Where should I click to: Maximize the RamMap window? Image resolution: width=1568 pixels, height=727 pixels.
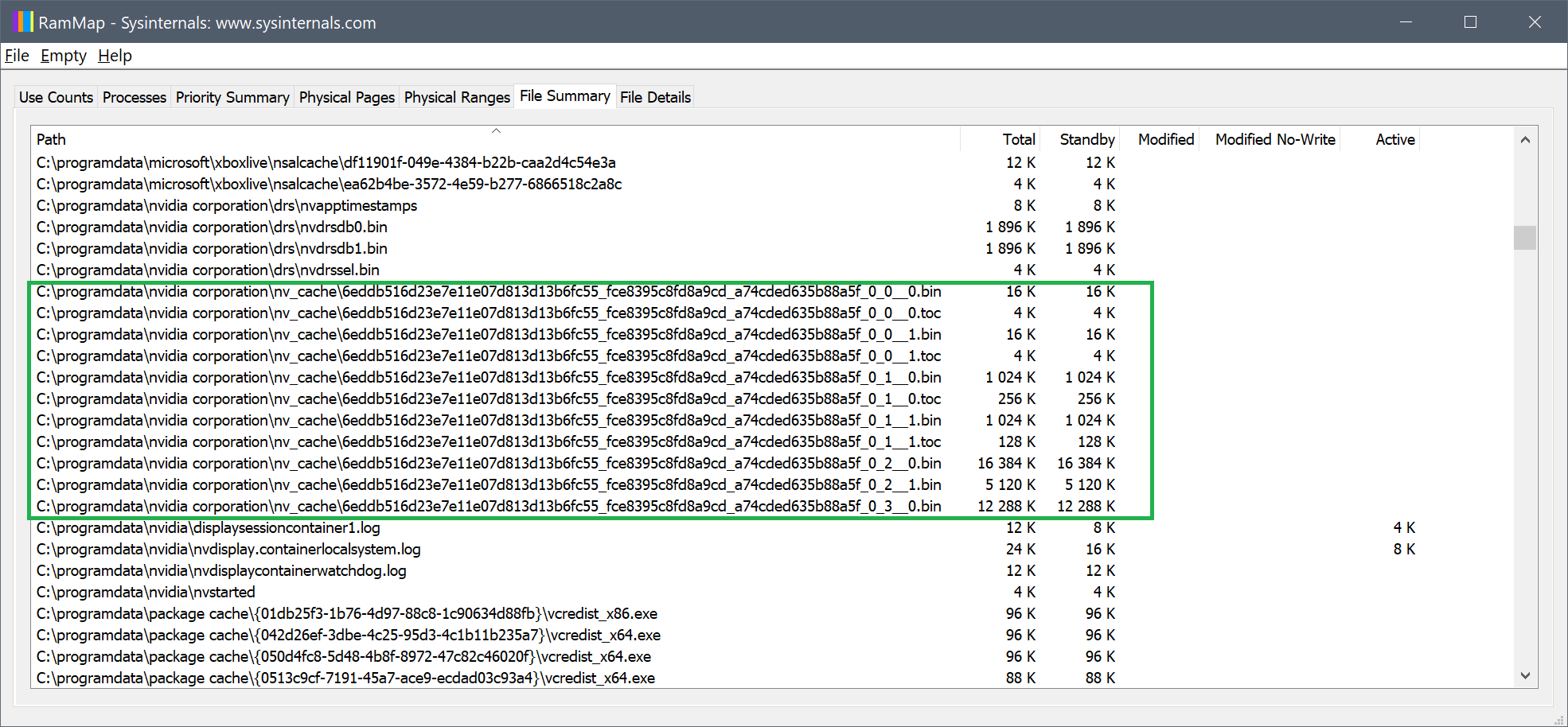[x=1470, y=22]
